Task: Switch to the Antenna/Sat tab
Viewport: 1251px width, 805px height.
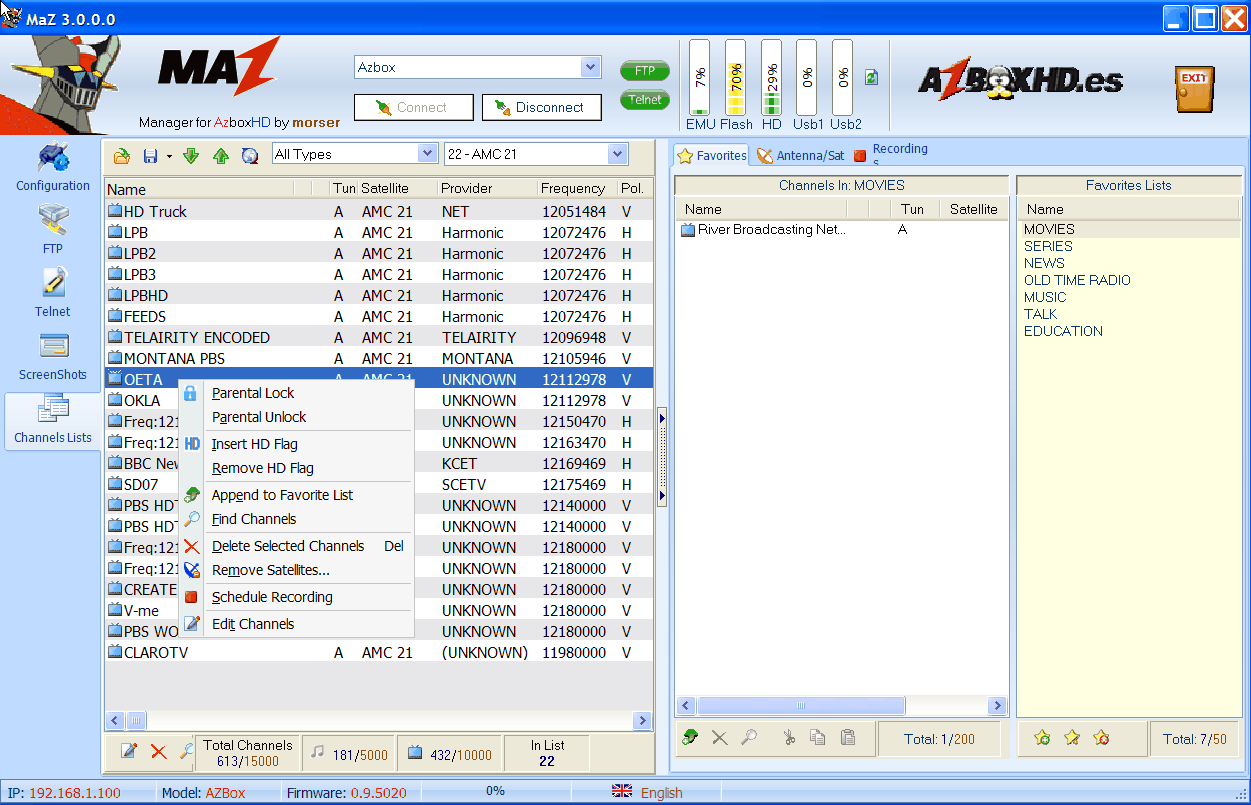Action: coord(800,155)
